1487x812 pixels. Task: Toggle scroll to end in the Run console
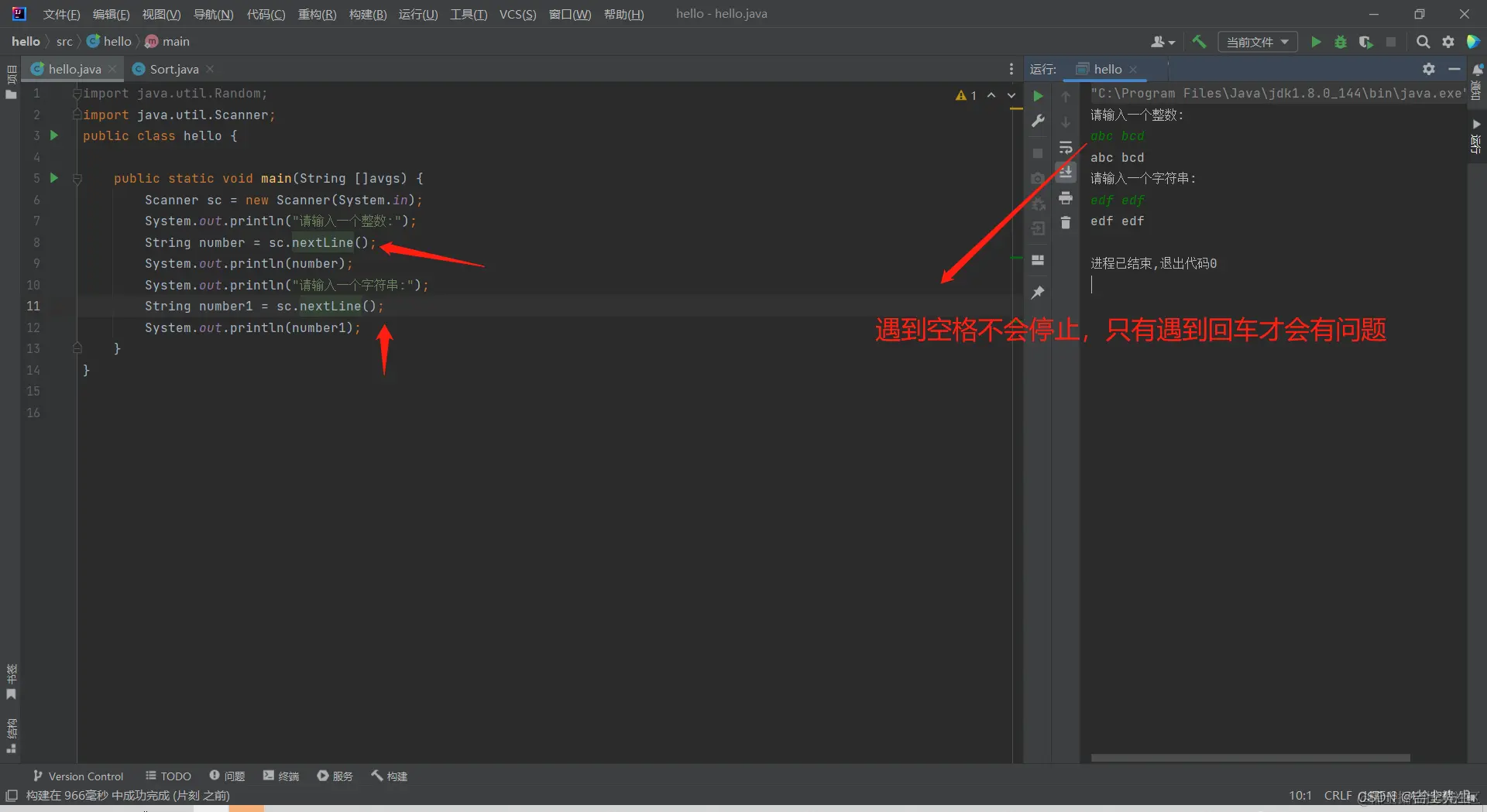(1066, 172)
